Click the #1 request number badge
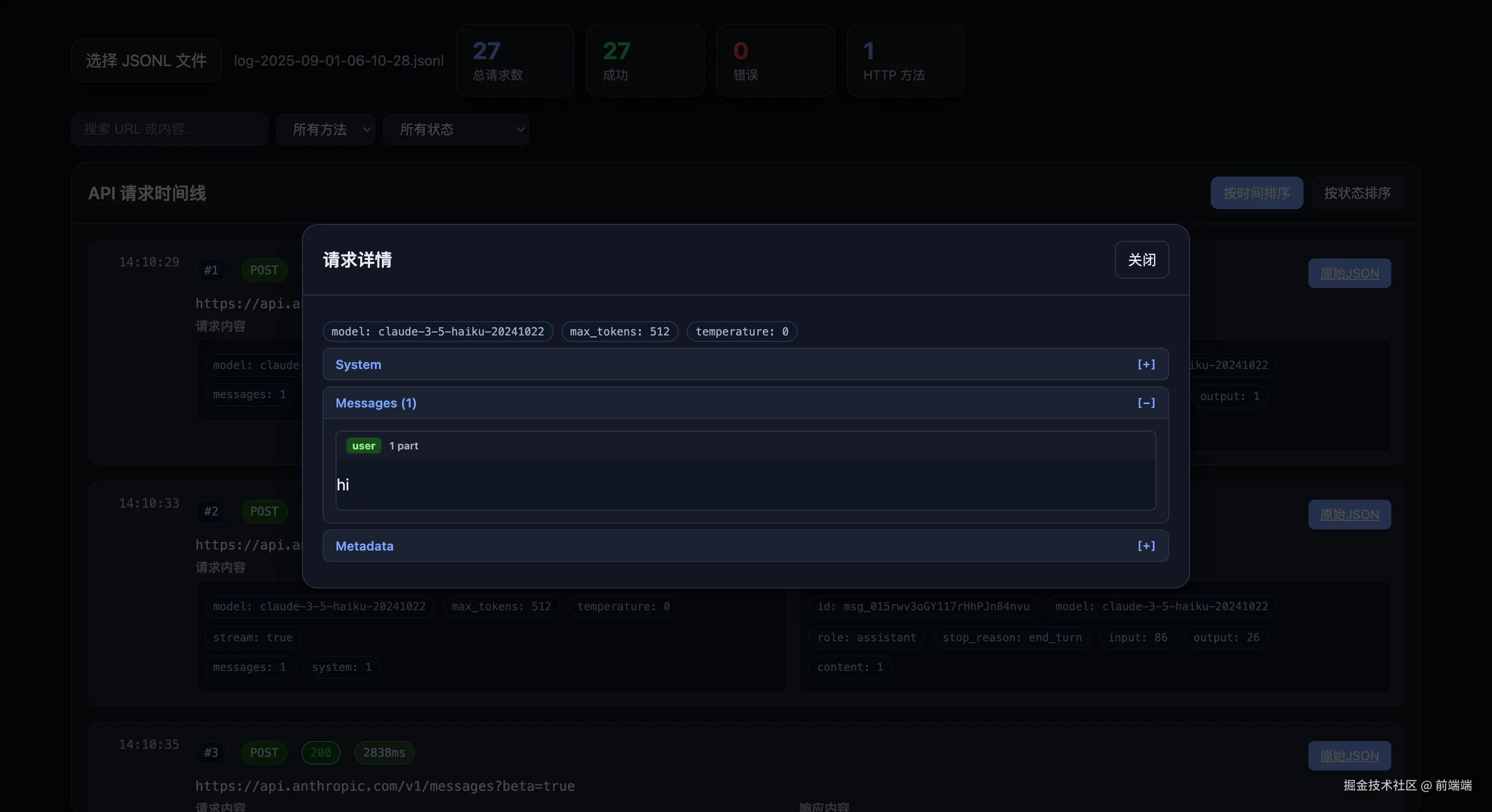The height and width of the screenshot is (812, 1492). tap(211, 270)
